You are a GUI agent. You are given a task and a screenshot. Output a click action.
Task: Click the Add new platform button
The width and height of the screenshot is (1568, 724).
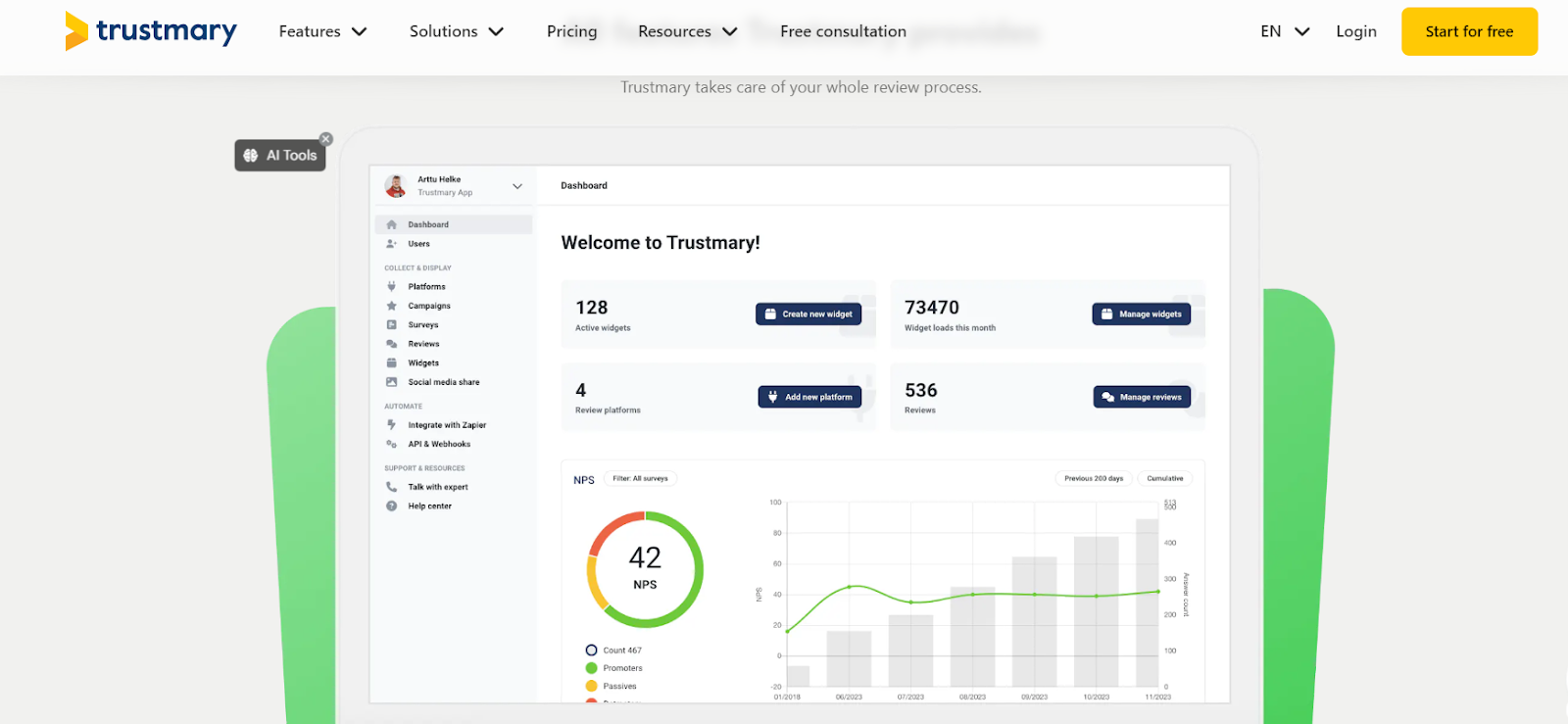[x=810, y=397]
